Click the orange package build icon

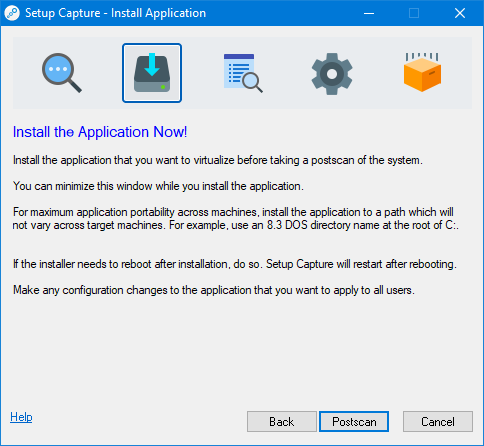pos(422,72)
